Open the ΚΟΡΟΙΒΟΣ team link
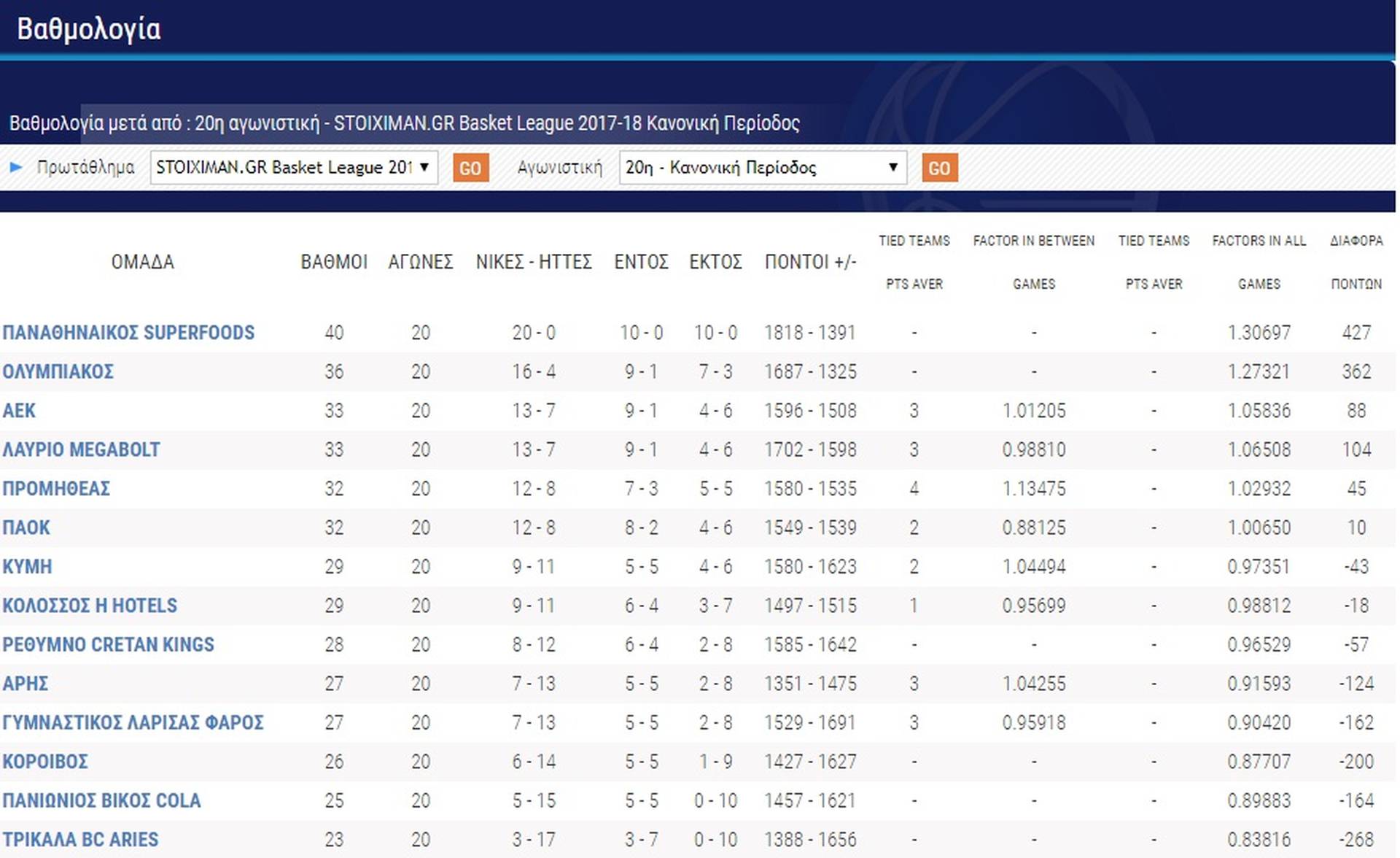 [45, 762]
